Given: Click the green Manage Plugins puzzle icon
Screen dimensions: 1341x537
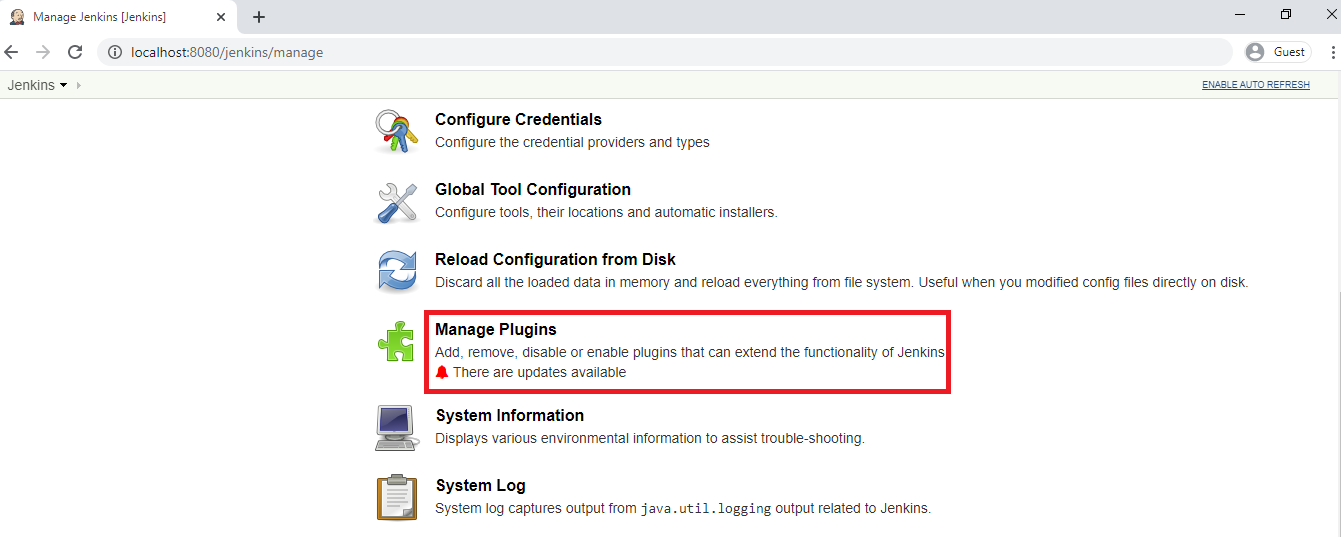Looking at the screenshot, I should [396, 341].
